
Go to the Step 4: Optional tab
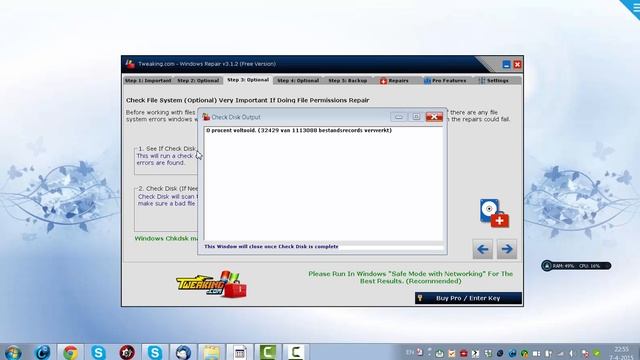298,81
